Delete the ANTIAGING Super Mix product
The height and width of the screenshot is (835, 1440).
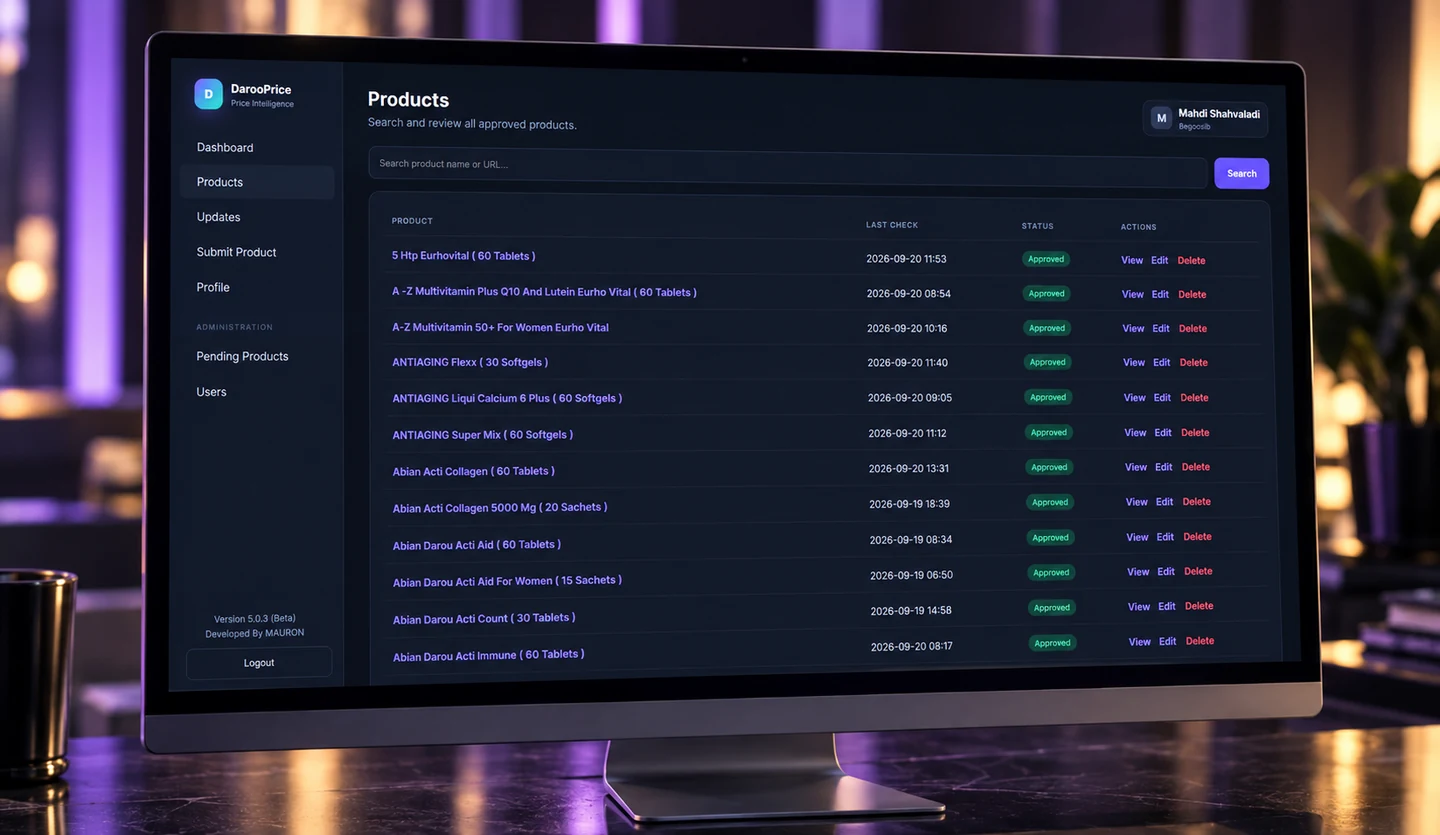[1195, 433]
